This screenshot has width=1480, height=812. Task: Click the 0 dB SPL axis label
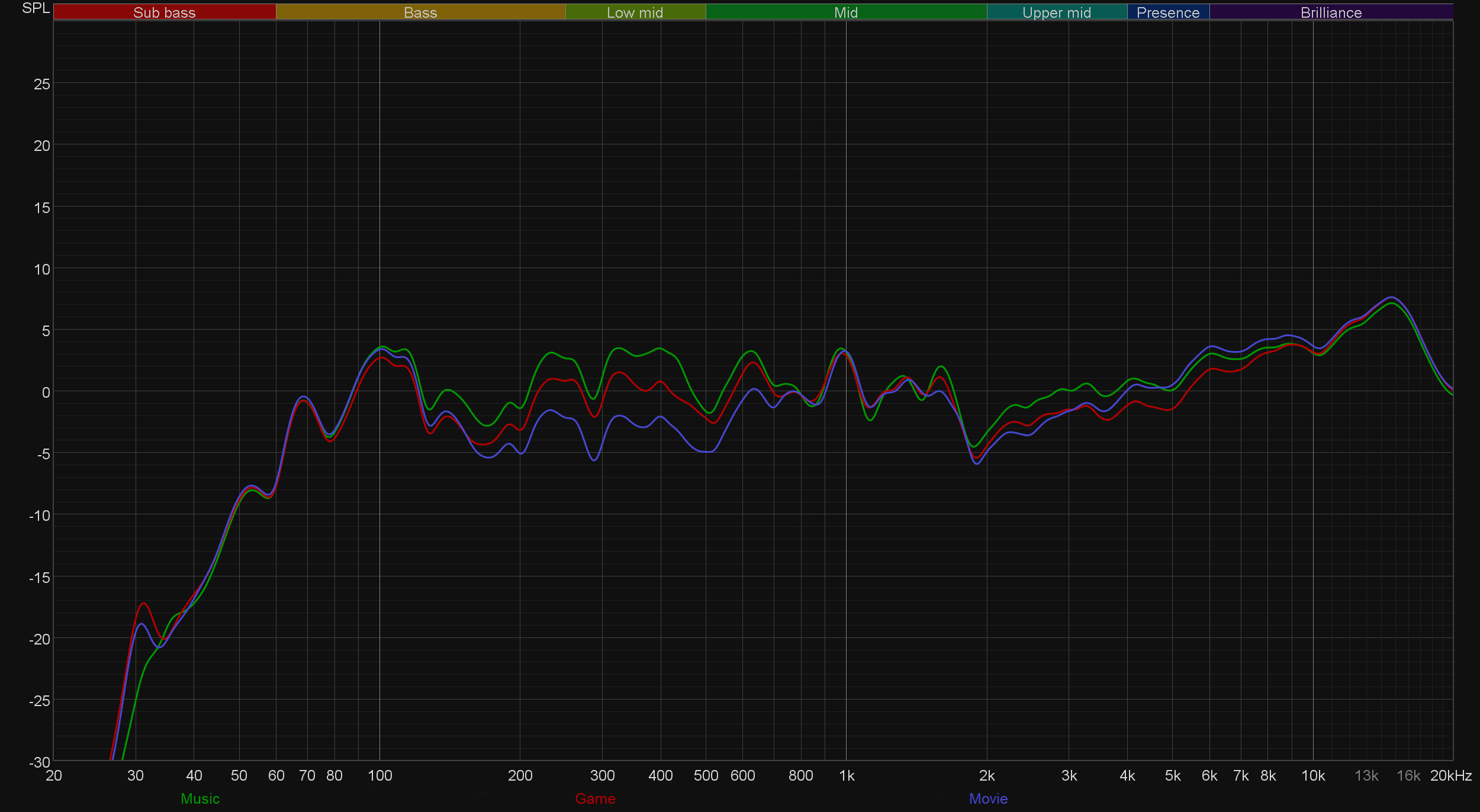point(46,392)
